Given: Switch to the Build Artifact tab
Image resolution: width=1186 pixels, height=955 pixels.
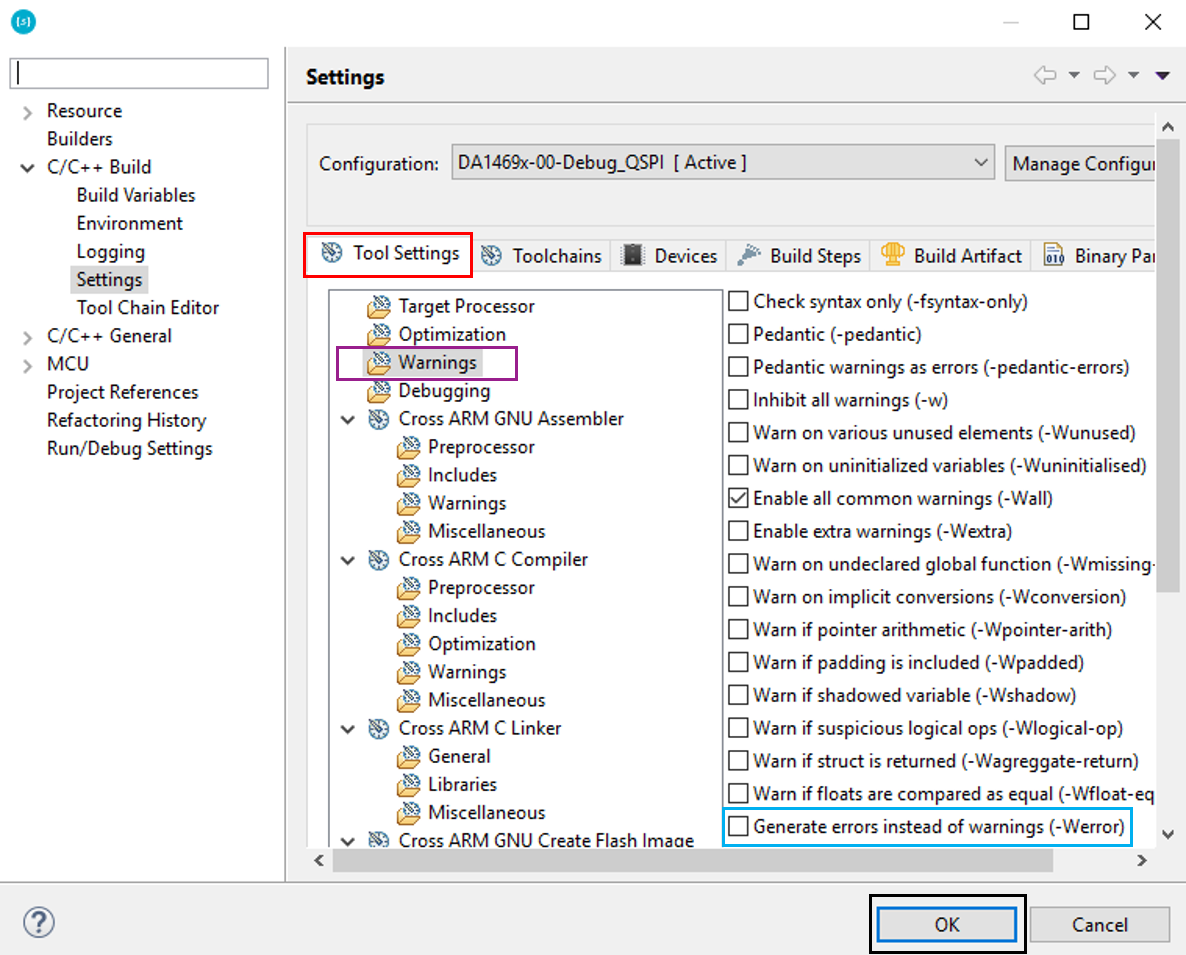Looking at the screenshot, I should pyautogui.click(x=952, y=256).
